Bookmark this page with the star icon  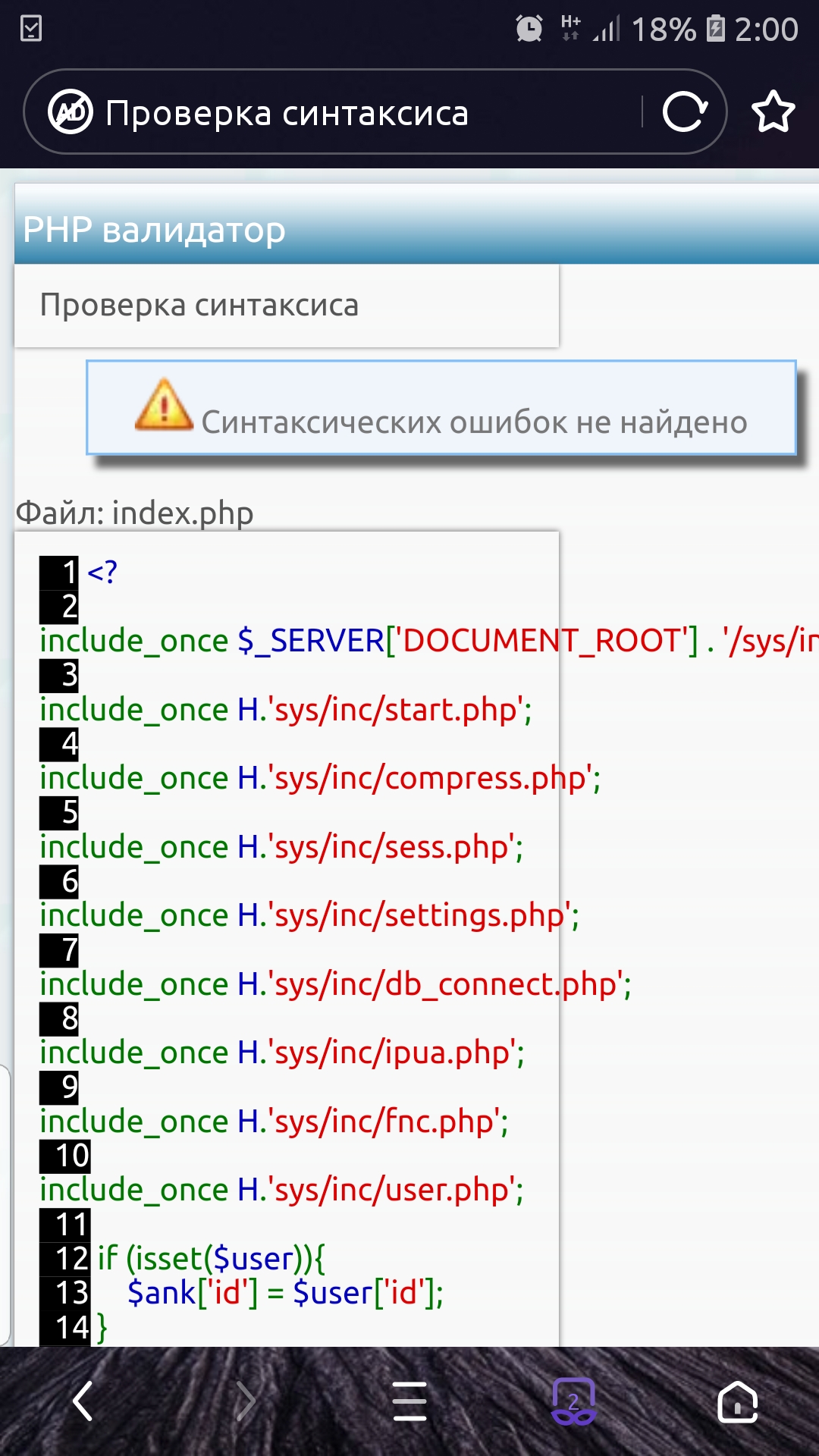click(773, 112)
